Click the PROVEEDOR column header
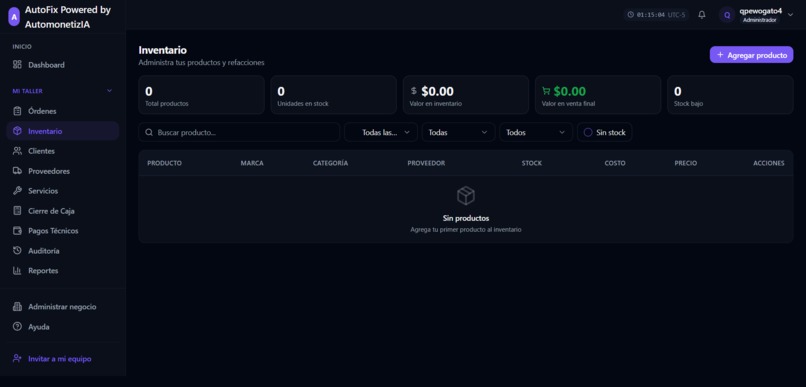 [x=426, y=163]
